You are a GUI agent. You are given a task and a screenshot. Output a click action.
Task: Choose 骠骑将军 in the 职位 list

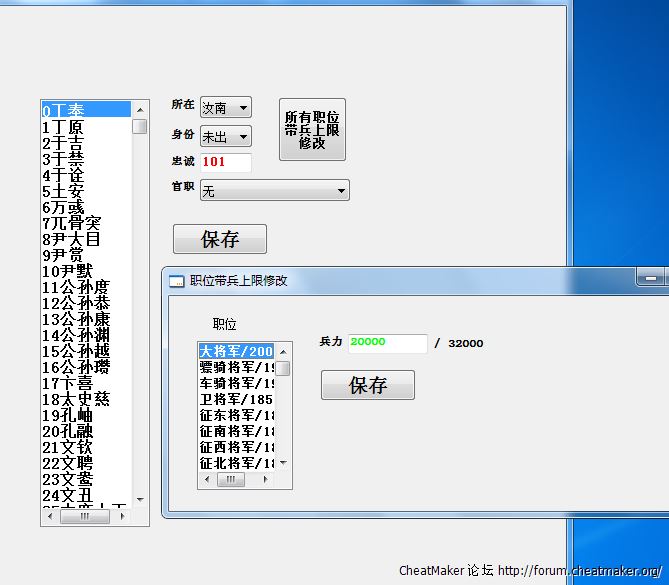(x=236, y=368)
